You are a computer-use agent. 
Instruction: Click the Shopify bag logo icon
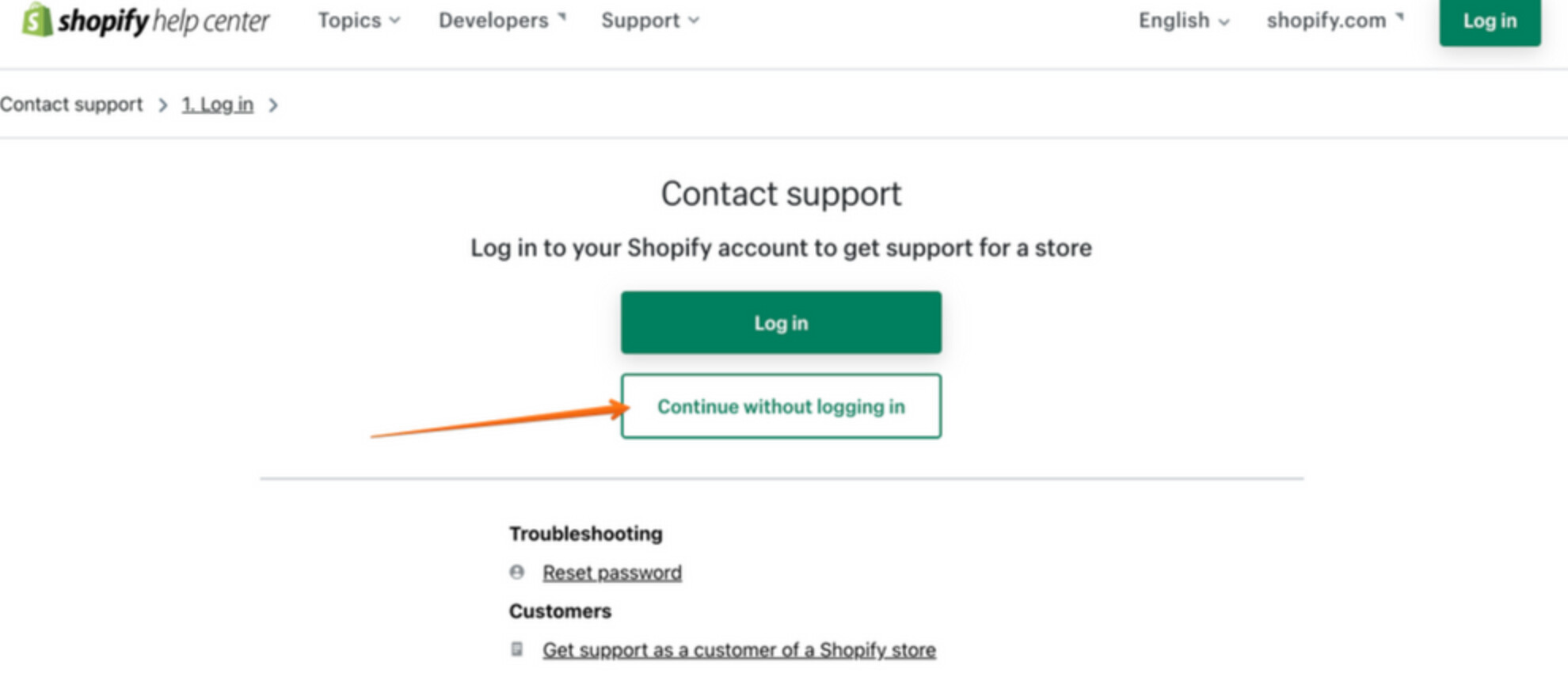(36, 20)
